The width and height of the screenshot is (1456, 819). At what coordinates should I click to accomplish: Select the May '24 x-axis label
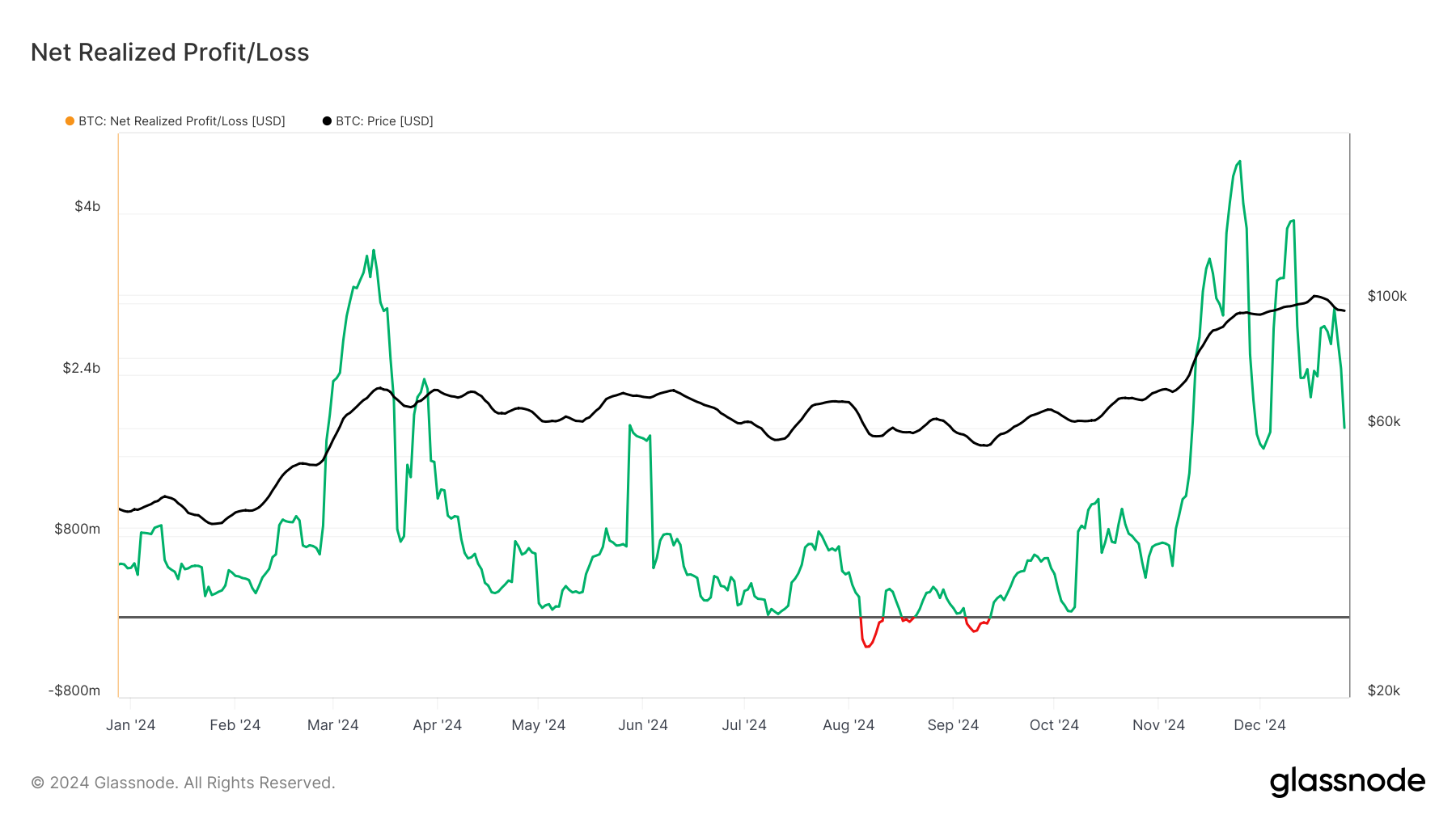538,725
